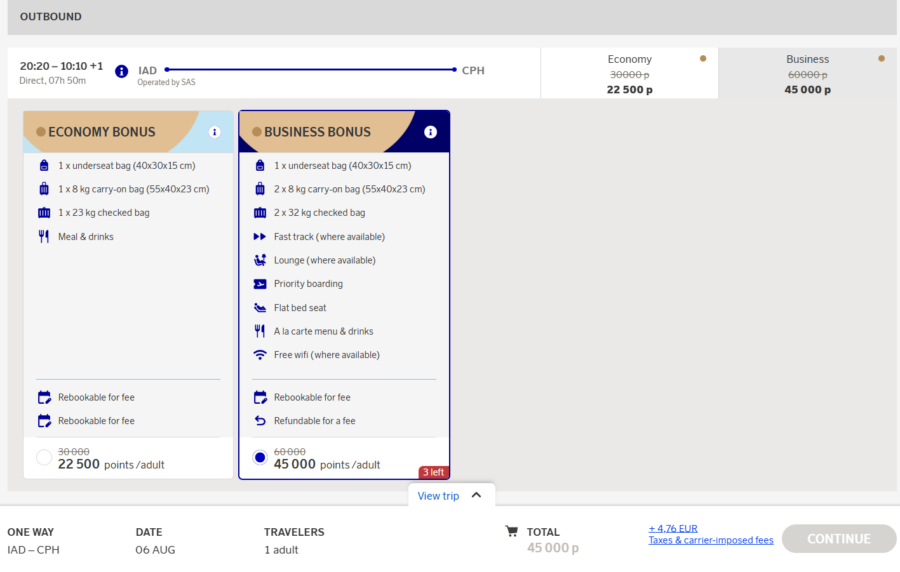Click the Flat bed seat icon
The width and height of the screenshot is (900, 572).
point(260,308)
